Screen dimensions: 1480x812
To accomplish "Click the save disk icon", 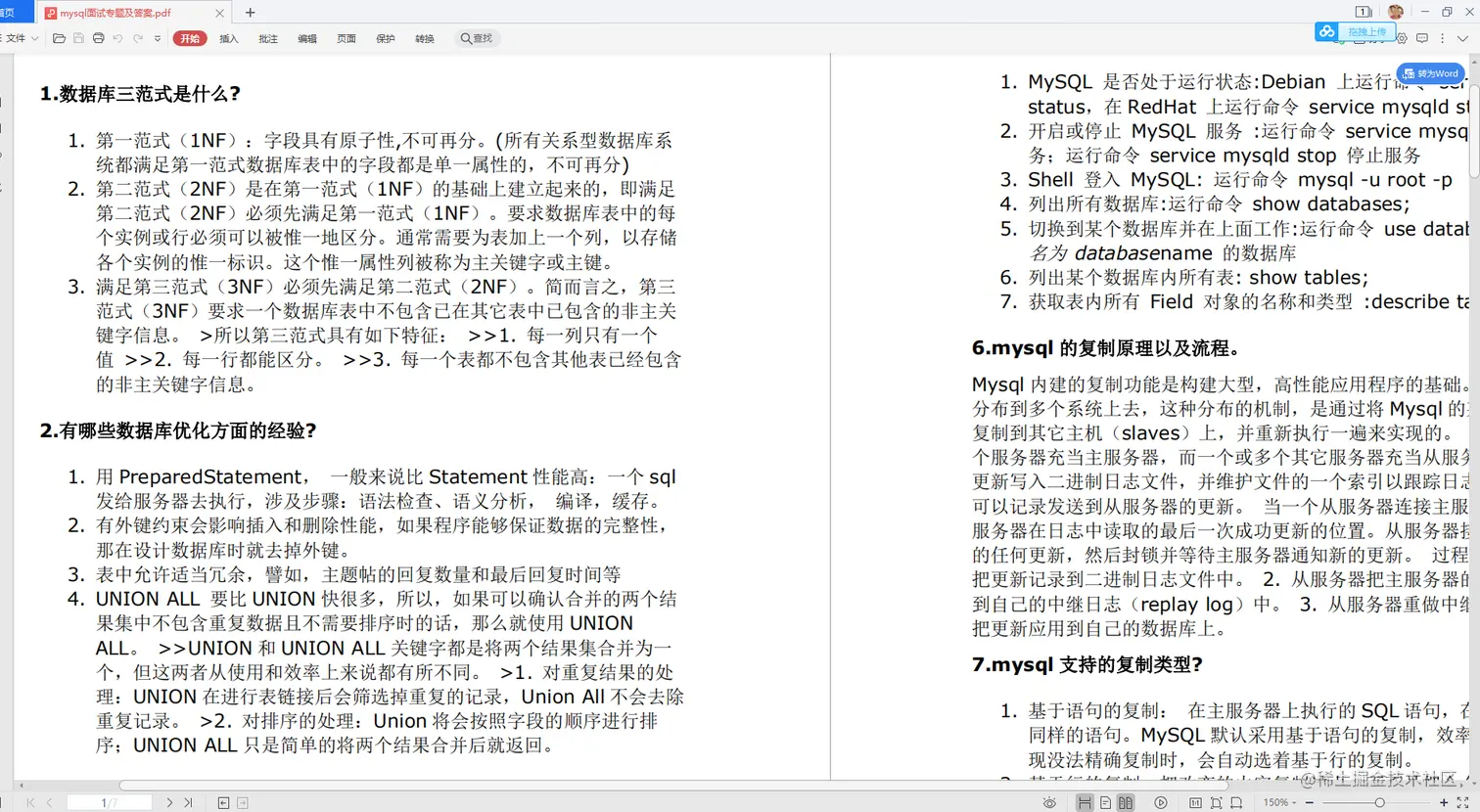I will click(x=78, y=38).
